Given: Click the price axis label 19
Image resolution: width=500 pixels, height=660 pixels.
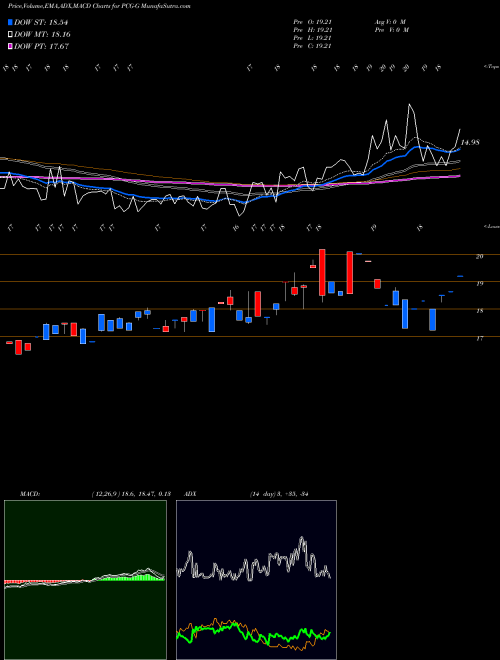Looking at the screenshot, I should pyautogui.click(x=479, y=283).
